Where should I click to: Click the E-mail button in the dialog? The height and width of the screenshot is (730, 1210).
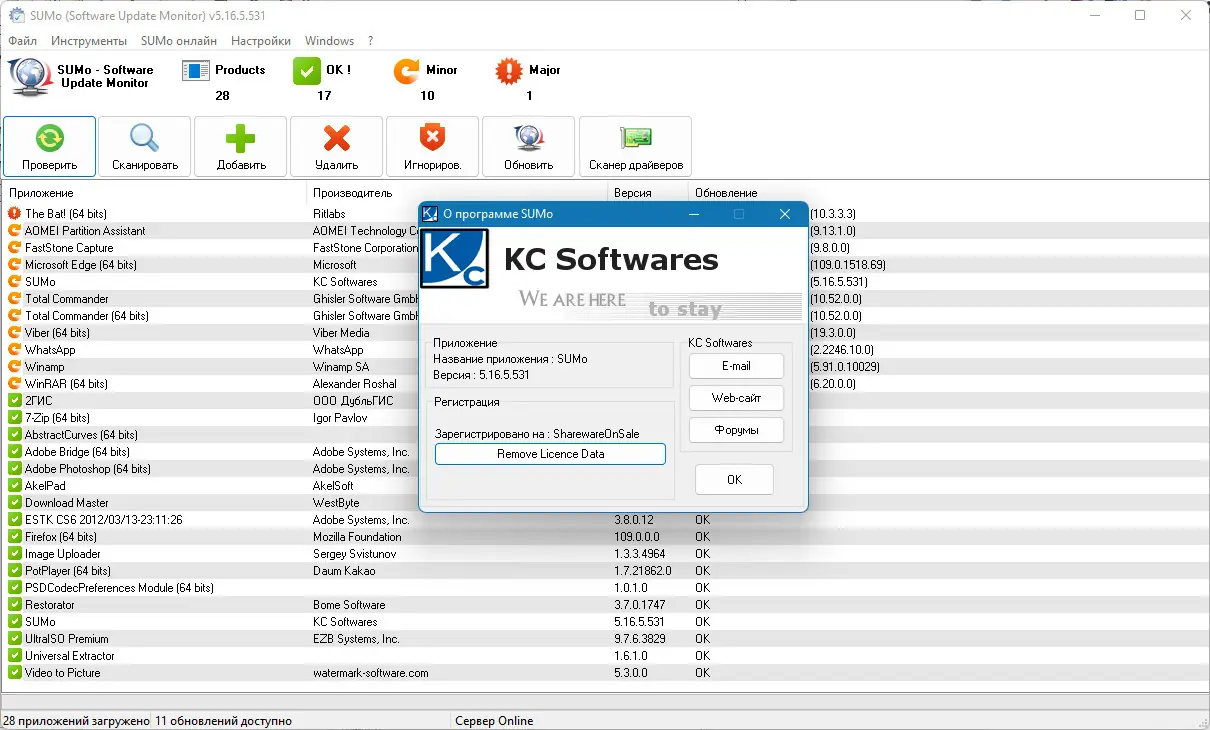pyautogui.click(x=736, y=366)
